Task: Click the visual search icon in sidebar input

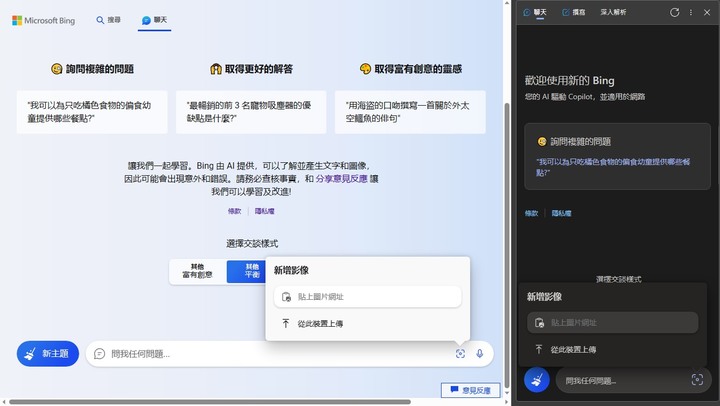Action: [x=697, y=379]
